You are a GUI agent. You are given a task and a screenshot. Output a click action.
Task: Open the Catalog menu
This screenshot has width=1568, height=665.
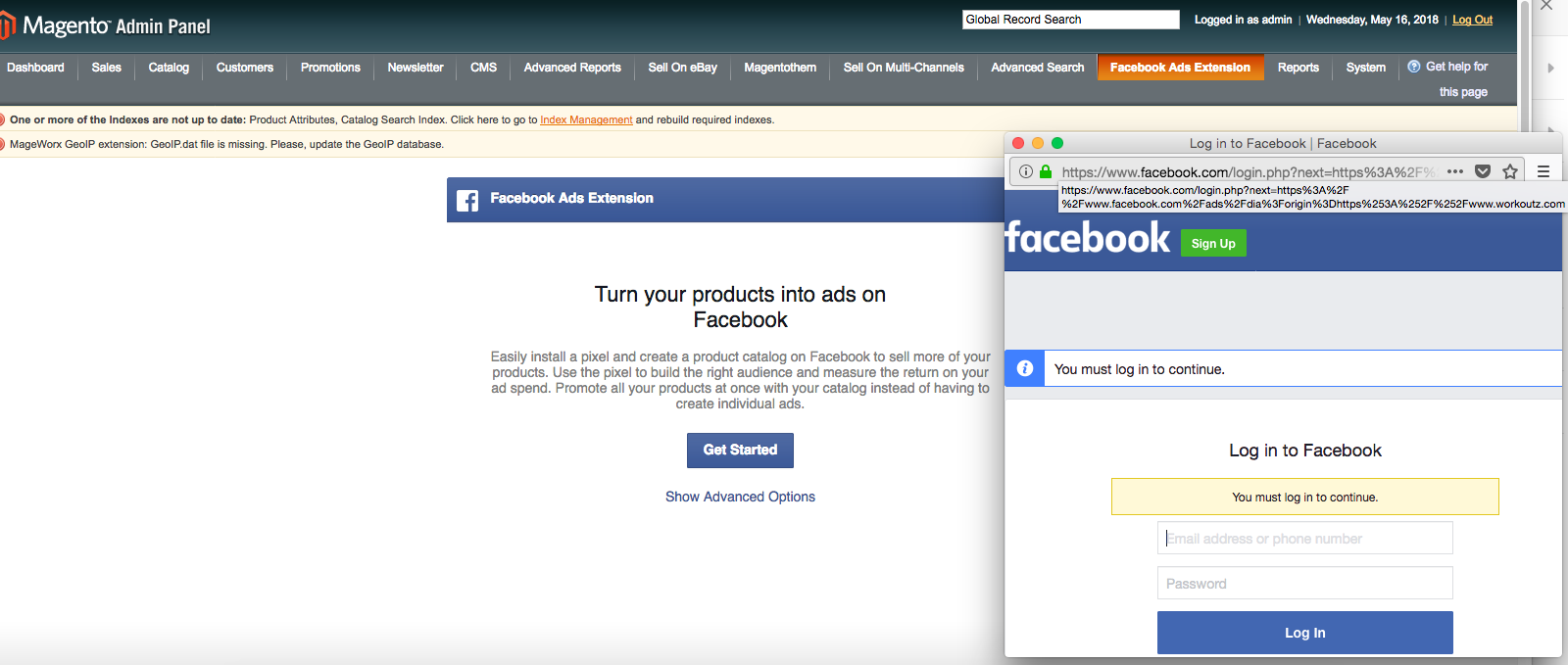pyautogui.click(x=169, y=68)
